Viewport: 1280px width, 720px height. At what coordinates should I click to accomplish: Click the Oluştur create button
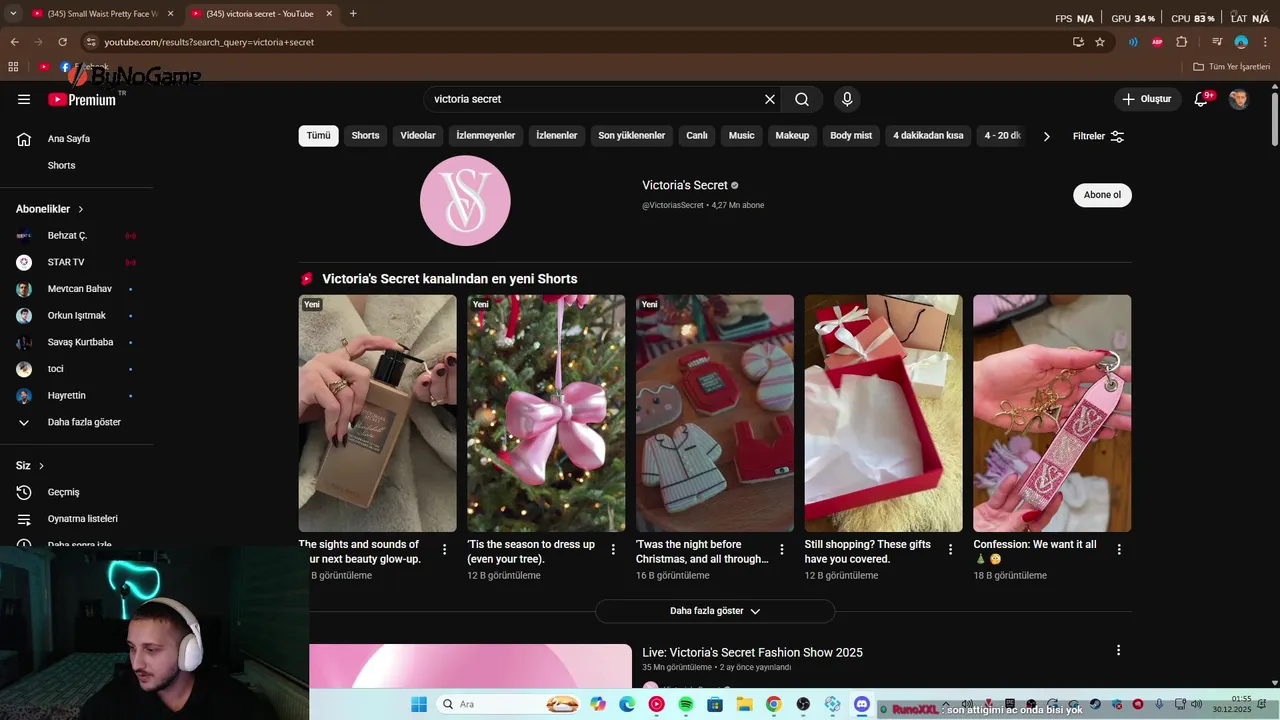[x=1146, y=99]
